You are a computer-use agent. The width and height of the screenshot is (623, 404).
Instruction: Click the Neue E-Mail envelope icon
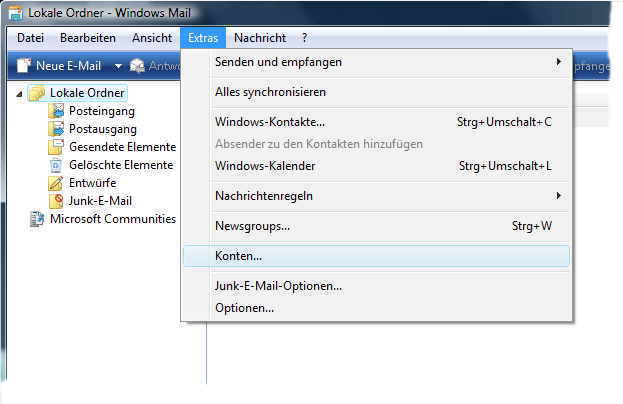tap(23, 66)
